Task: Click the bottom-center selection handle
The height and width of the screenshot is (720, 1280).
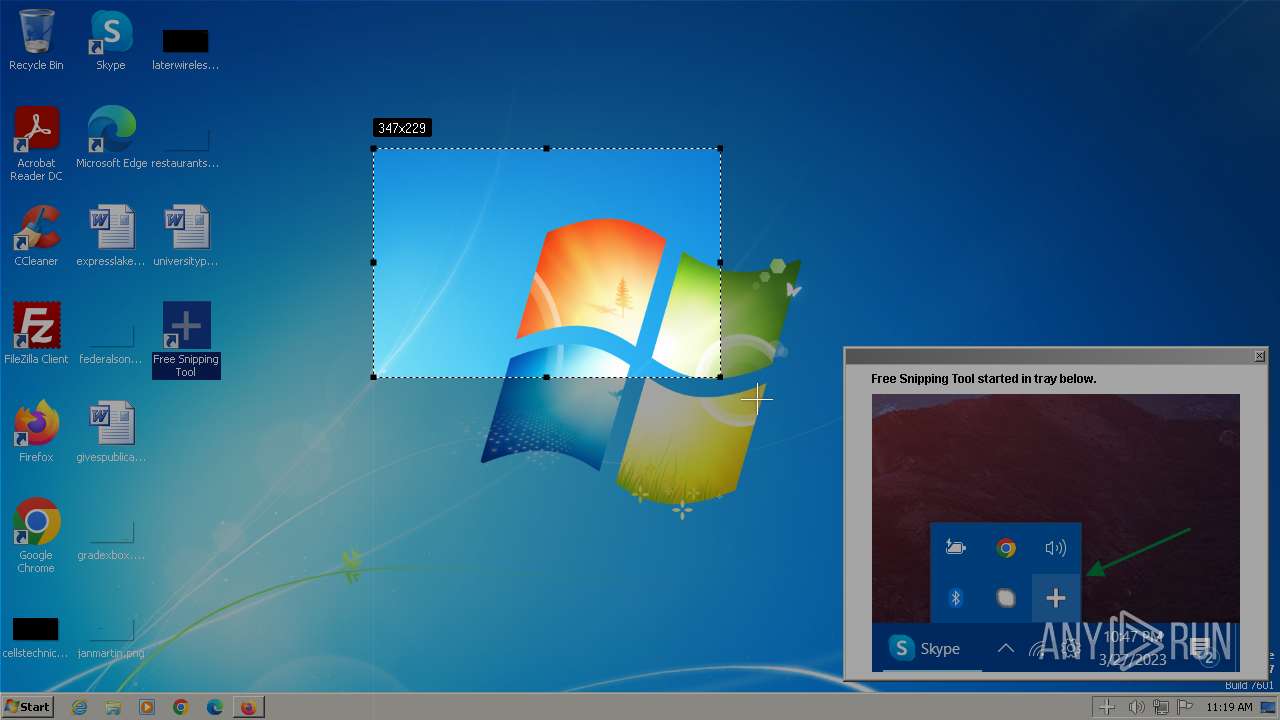Action: click(546, 377)
